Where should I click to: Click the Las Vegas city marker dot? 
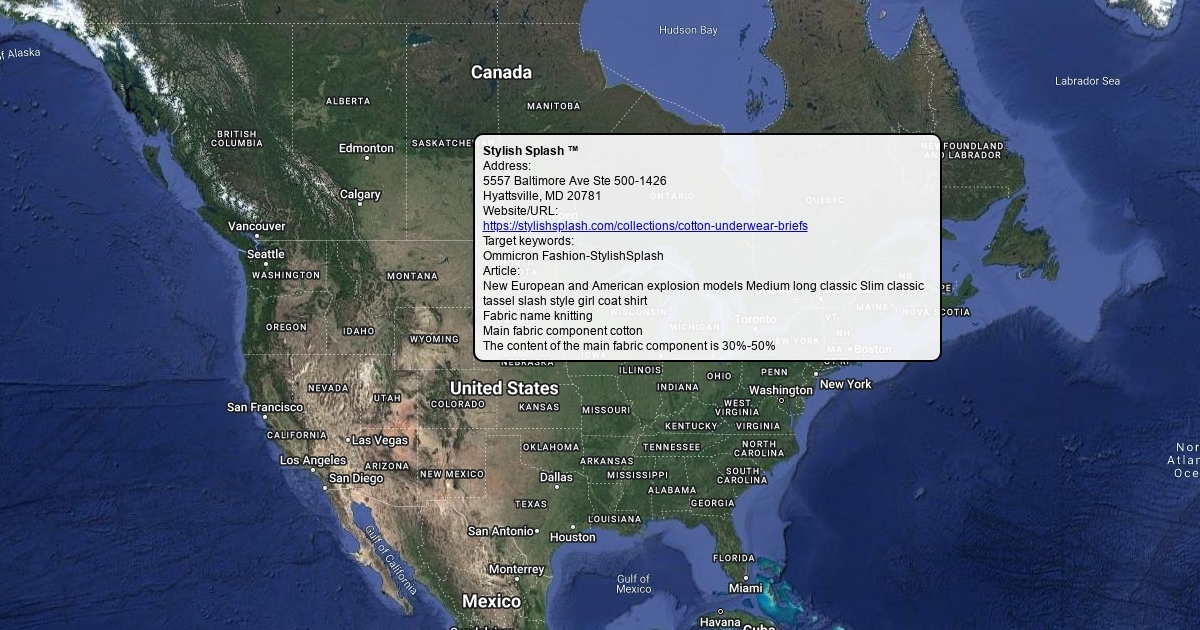[348, 440]
